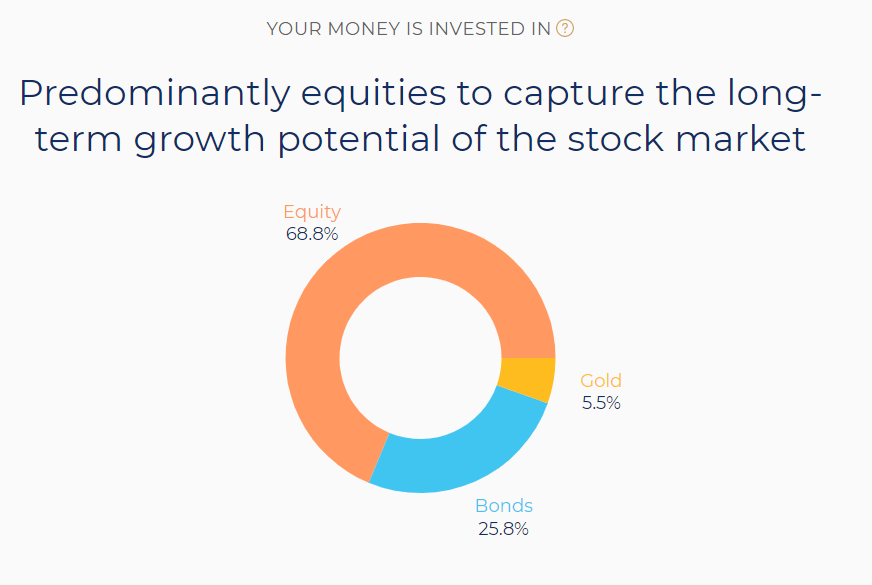
Task: Click the empty center of the donut chart
Action: click(x=420, y=358)
